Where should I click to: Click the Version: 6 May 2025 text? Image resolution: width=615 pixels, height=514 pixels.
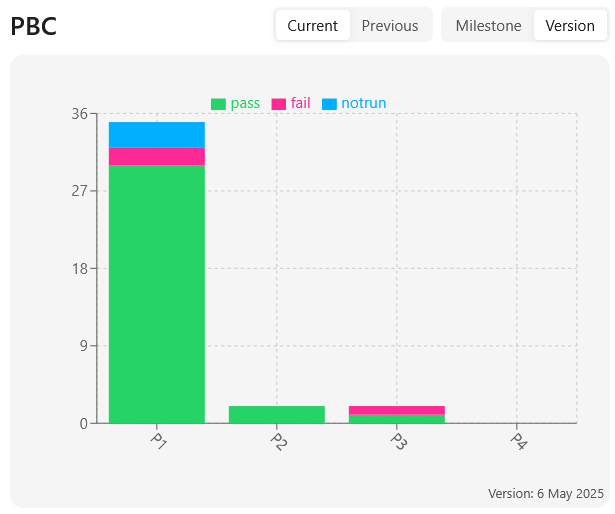[546, 493]
